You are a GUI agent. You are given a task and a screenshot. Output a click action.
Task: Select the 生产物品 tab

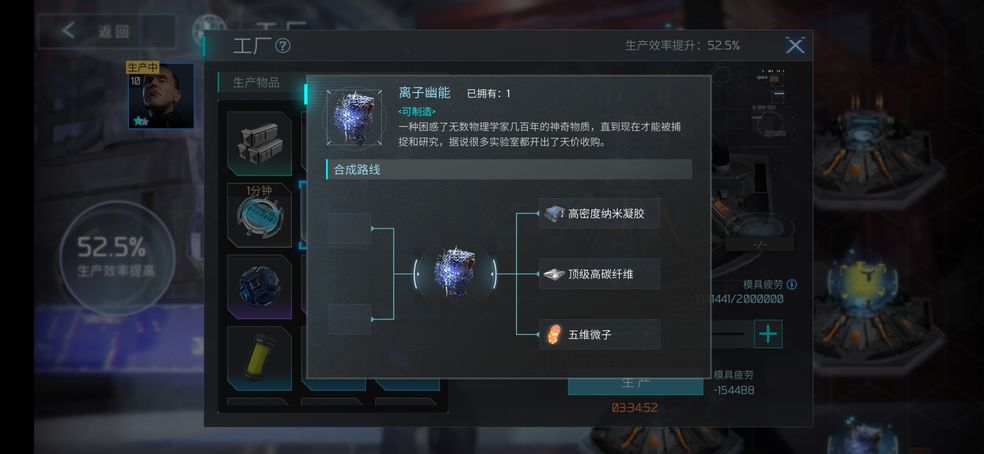(x=257, y=82)
